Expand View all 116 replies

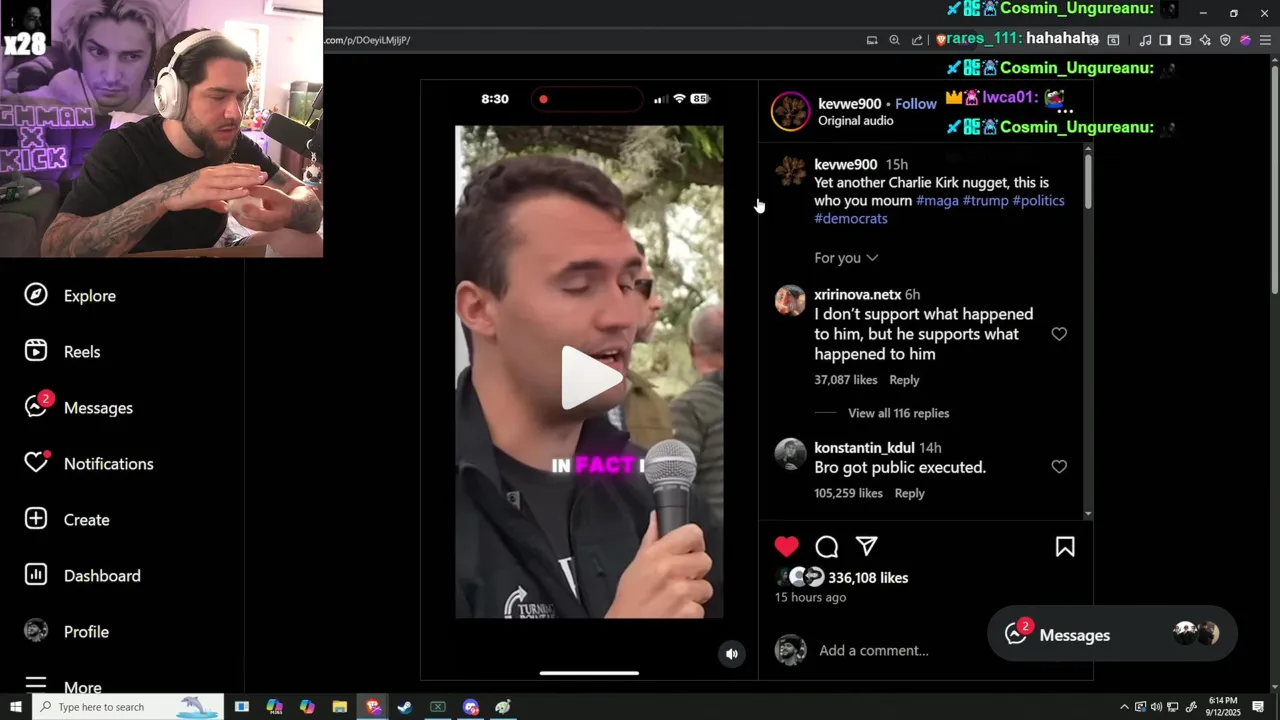pos(898,413)
